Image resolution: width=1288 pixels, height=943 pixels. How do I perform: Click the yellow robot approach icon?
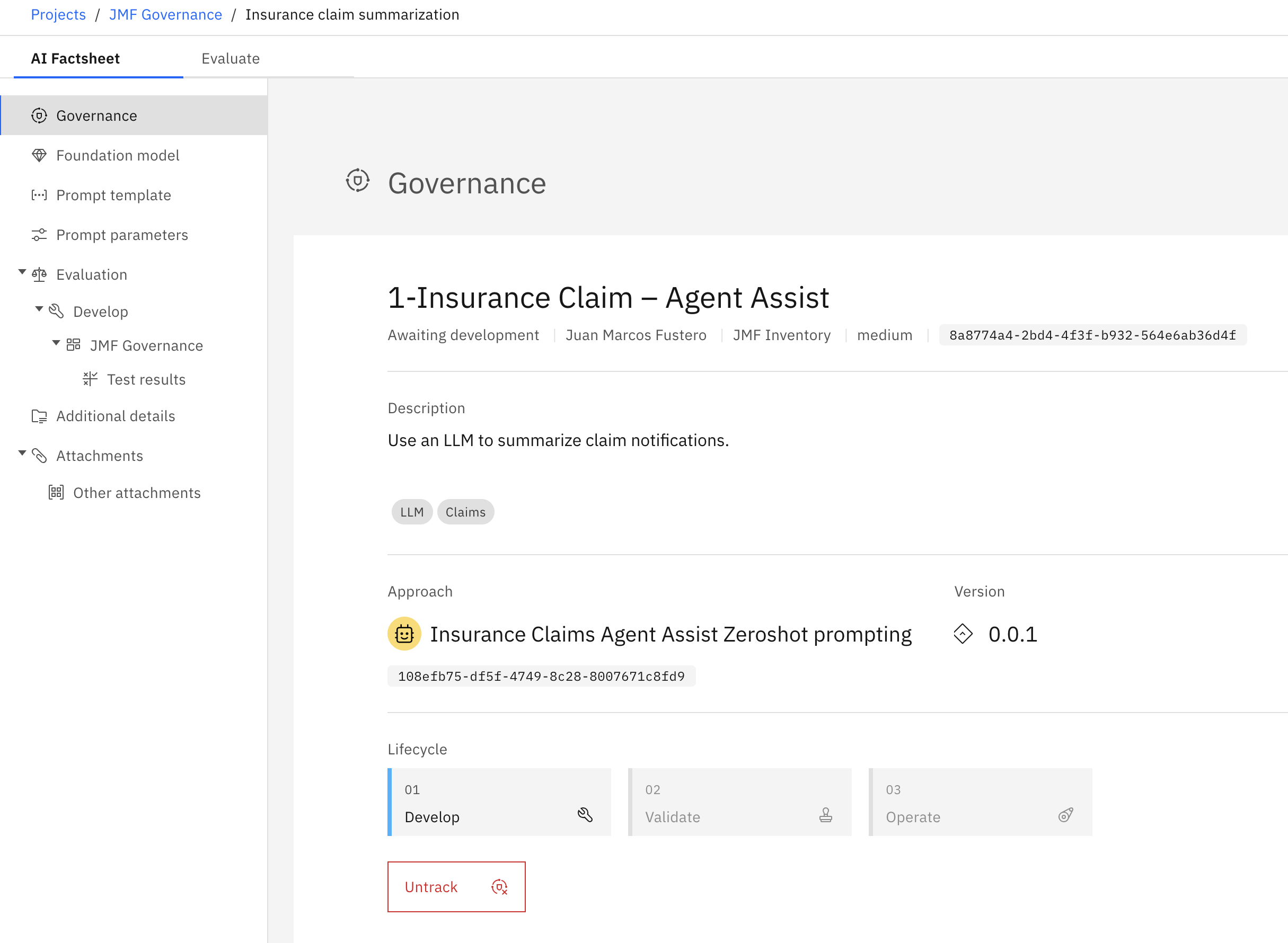click(x=404, y=634)
